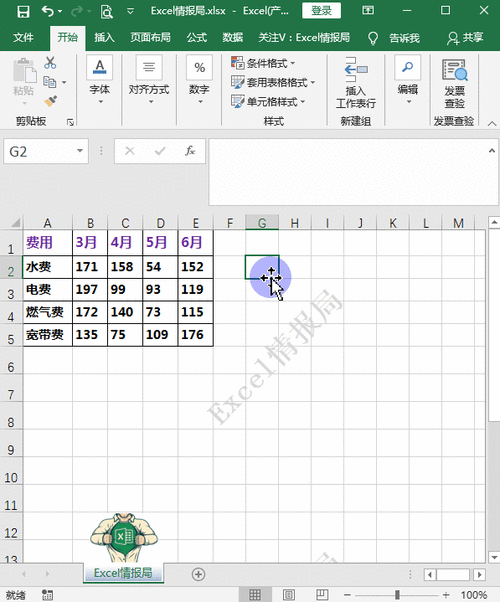The height and width of the screenshot is (602, 500).
Task: Open the Name Box dropdown arrow
Action: 79,151
